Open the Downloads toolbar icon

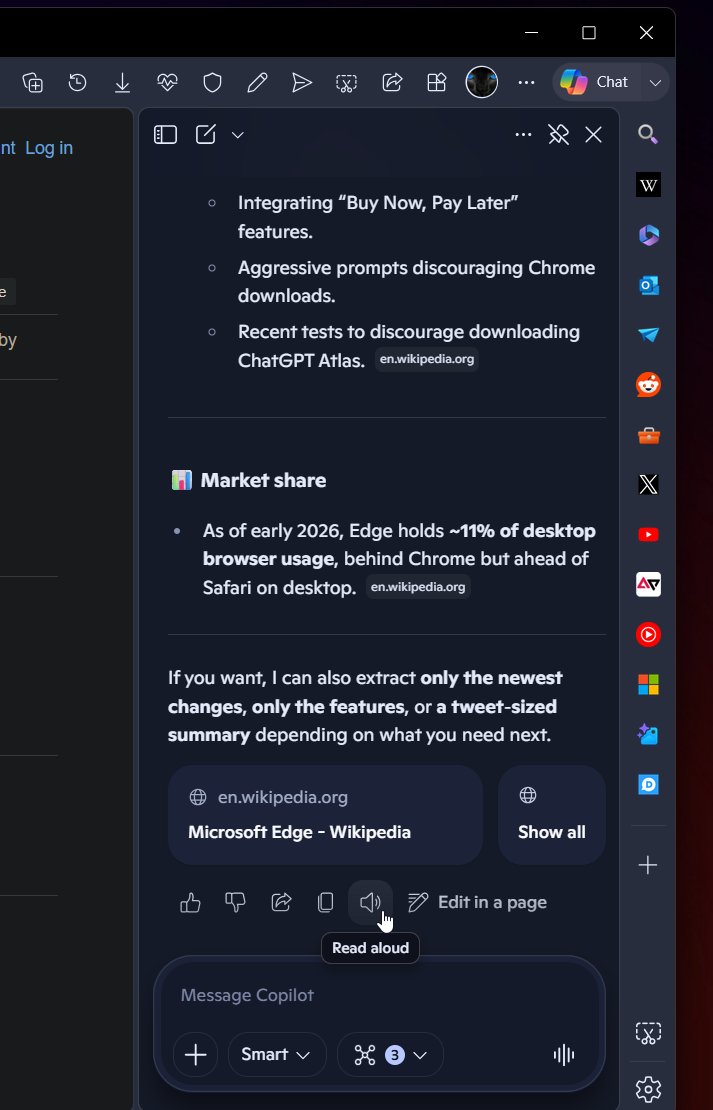point(122,83)
